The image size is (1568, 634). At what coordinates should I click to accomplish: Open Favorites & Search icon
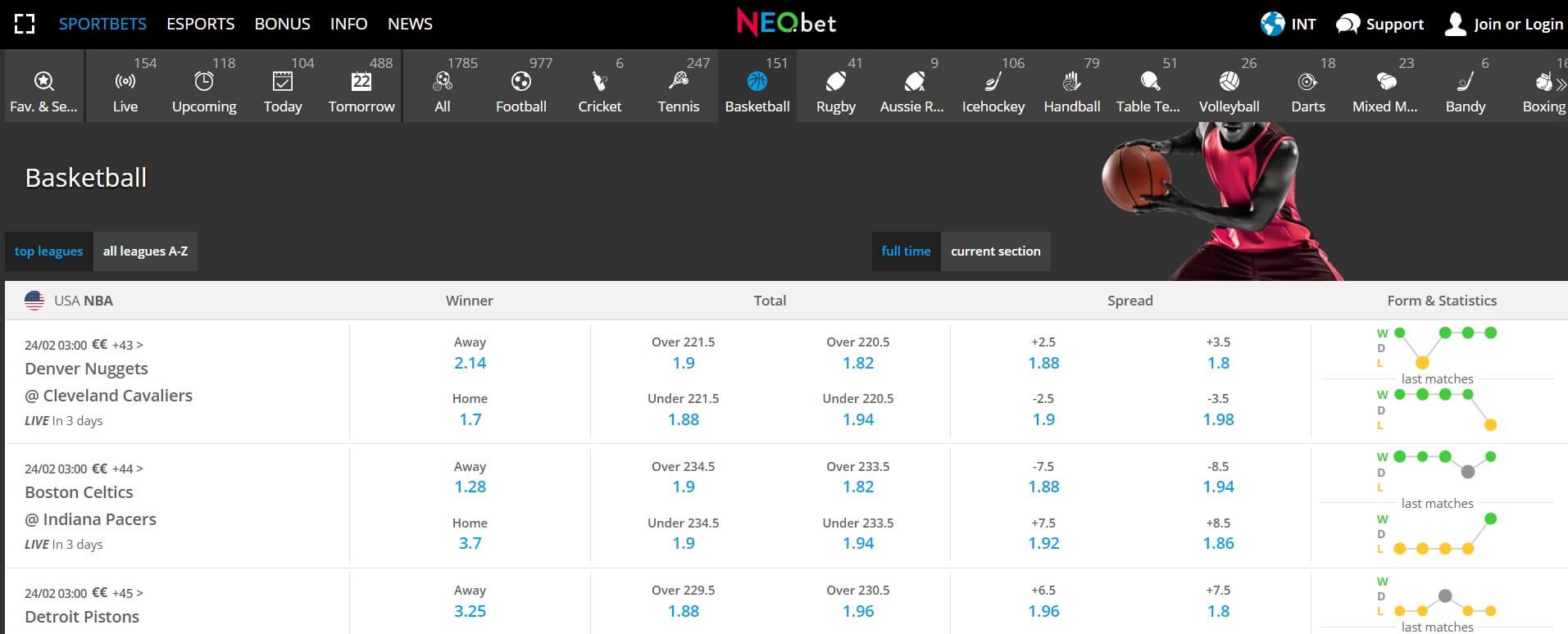tap(43, 81)
